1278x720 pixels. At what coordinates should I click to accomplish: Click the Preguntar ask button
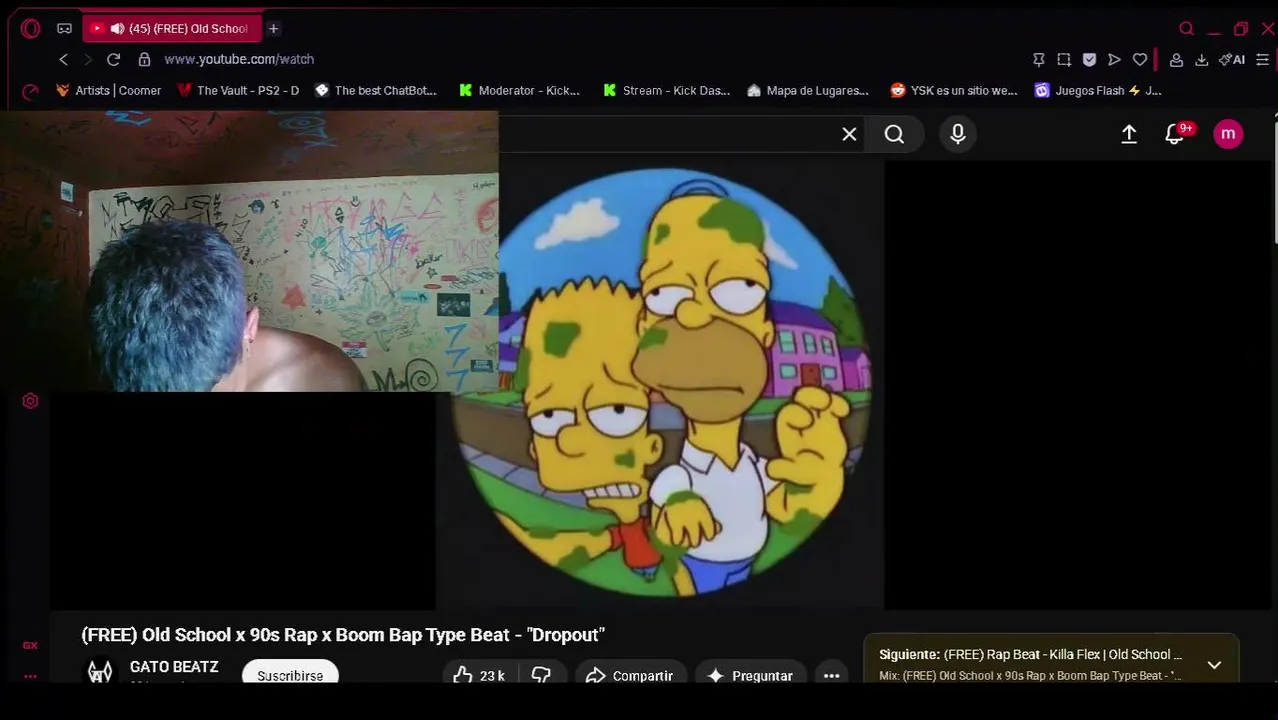751,675
